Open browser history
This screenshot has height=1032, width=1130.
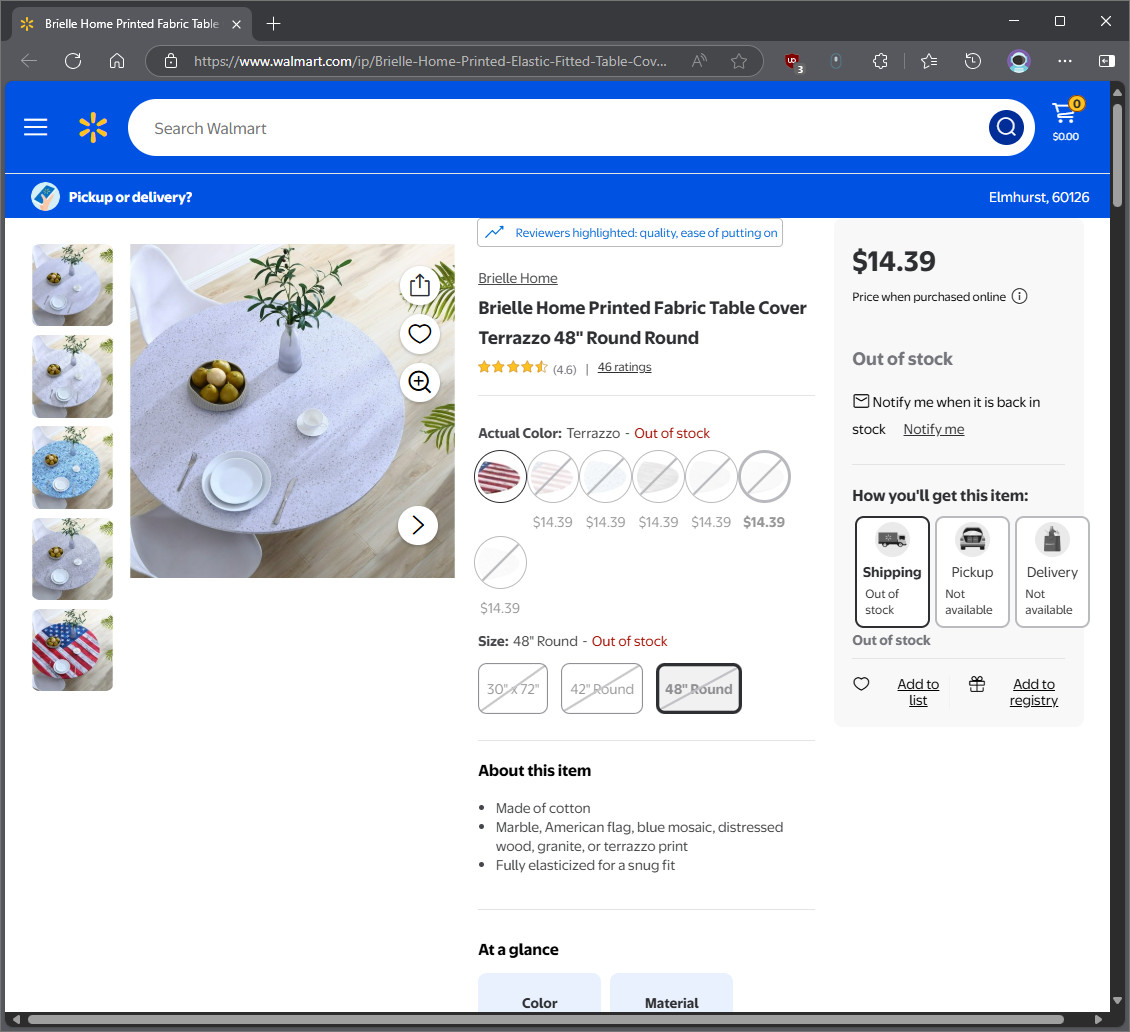pyautogui.click(x=973, y=61)
